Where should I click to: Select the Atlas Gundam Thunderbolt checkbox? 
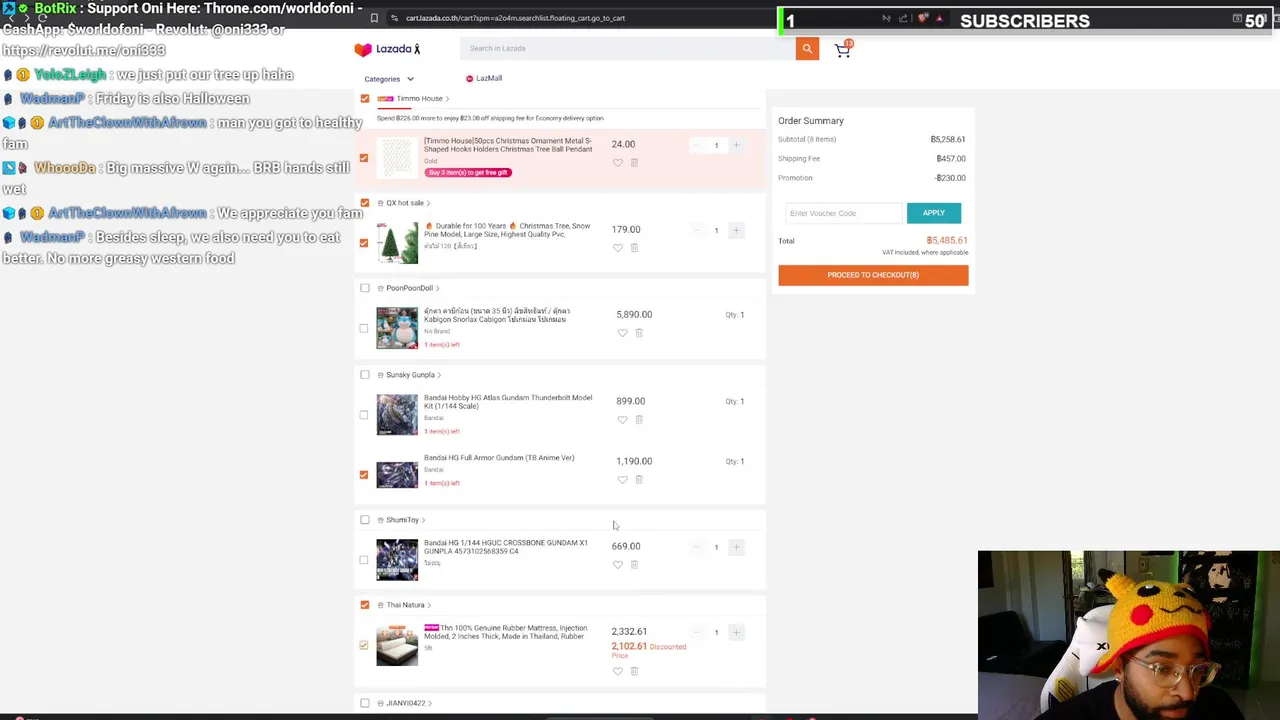click(x=364, y=414)
